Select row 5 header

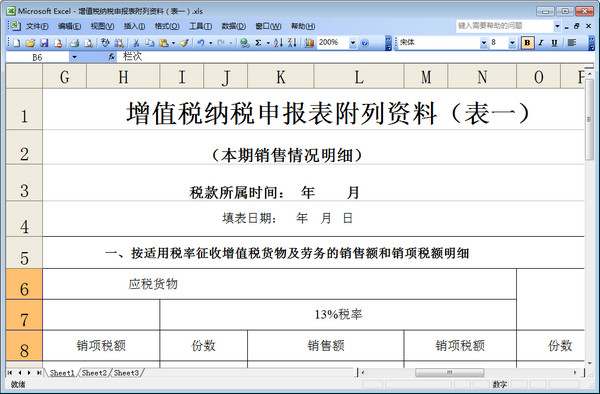coord(24,252)
